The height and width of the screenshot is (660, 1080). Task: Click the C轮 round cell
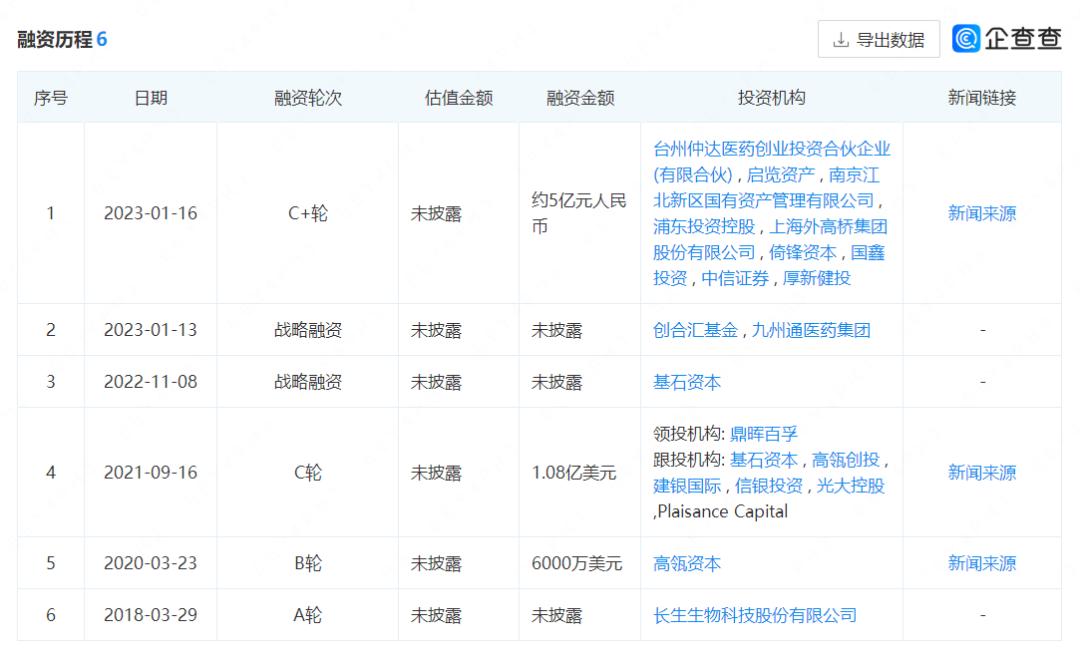point(308,473)
